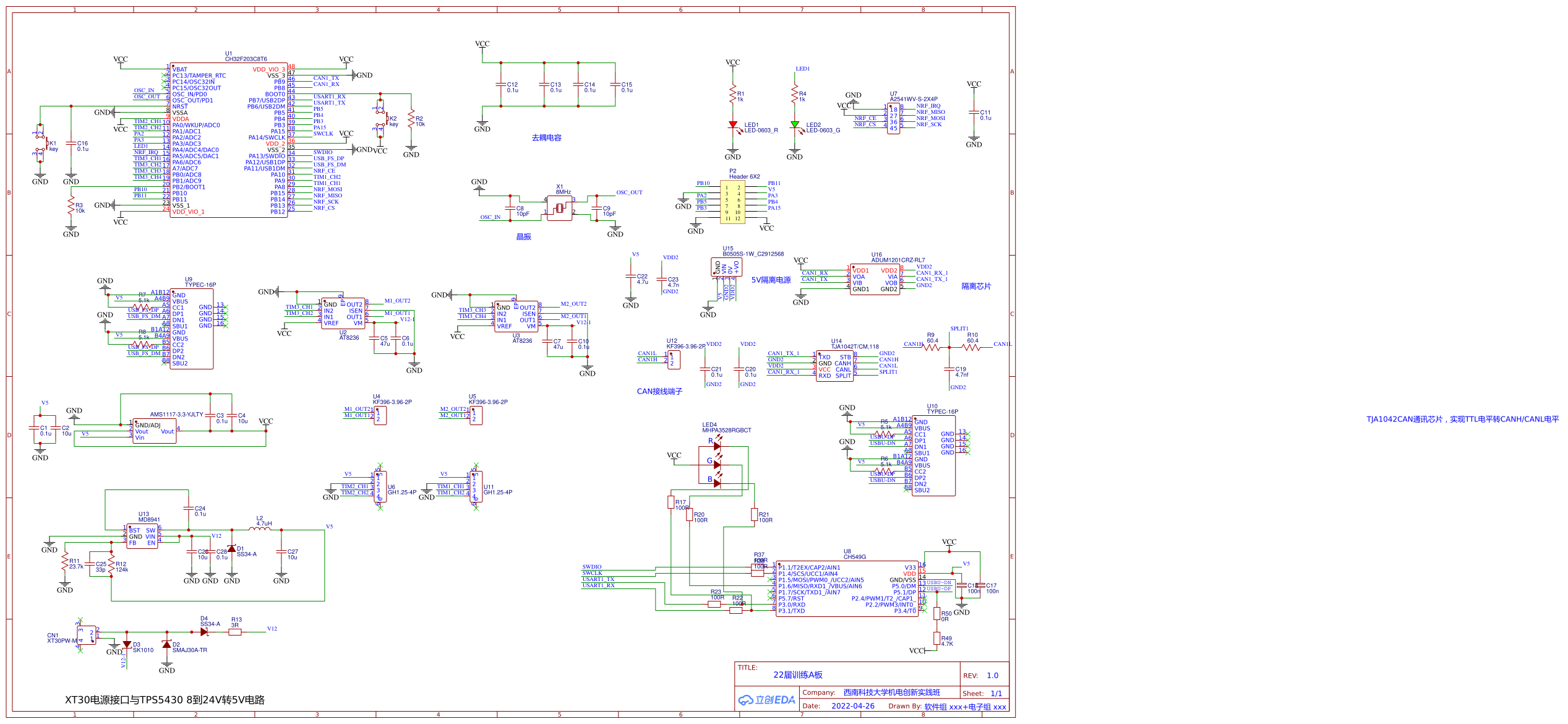Select the TJA1042CAN note text at far right
Screen dimensions: 1568x724
[1462, 420]
